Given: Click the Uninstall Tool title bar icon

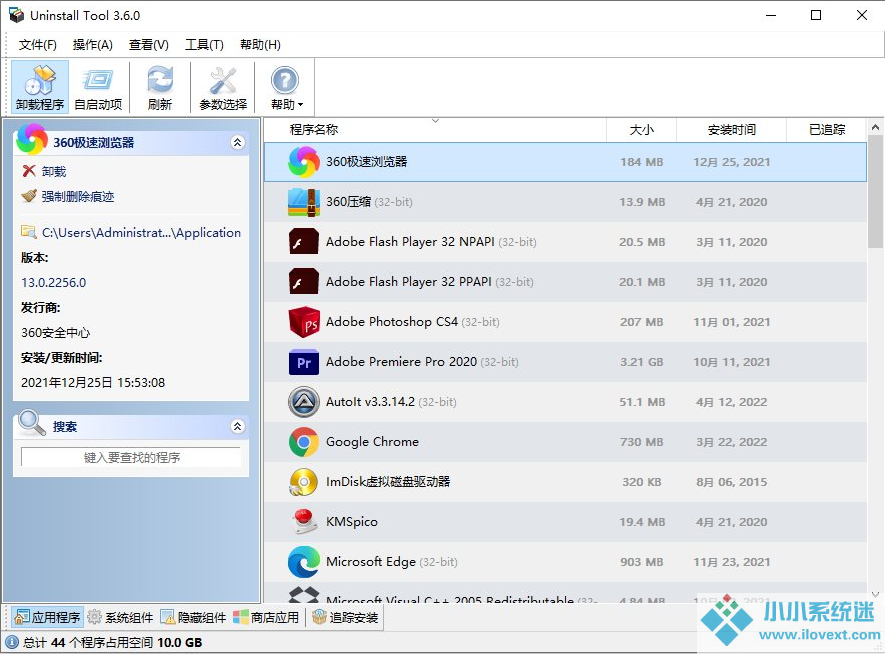Looking at the screenshot, I should pos(16,15).
